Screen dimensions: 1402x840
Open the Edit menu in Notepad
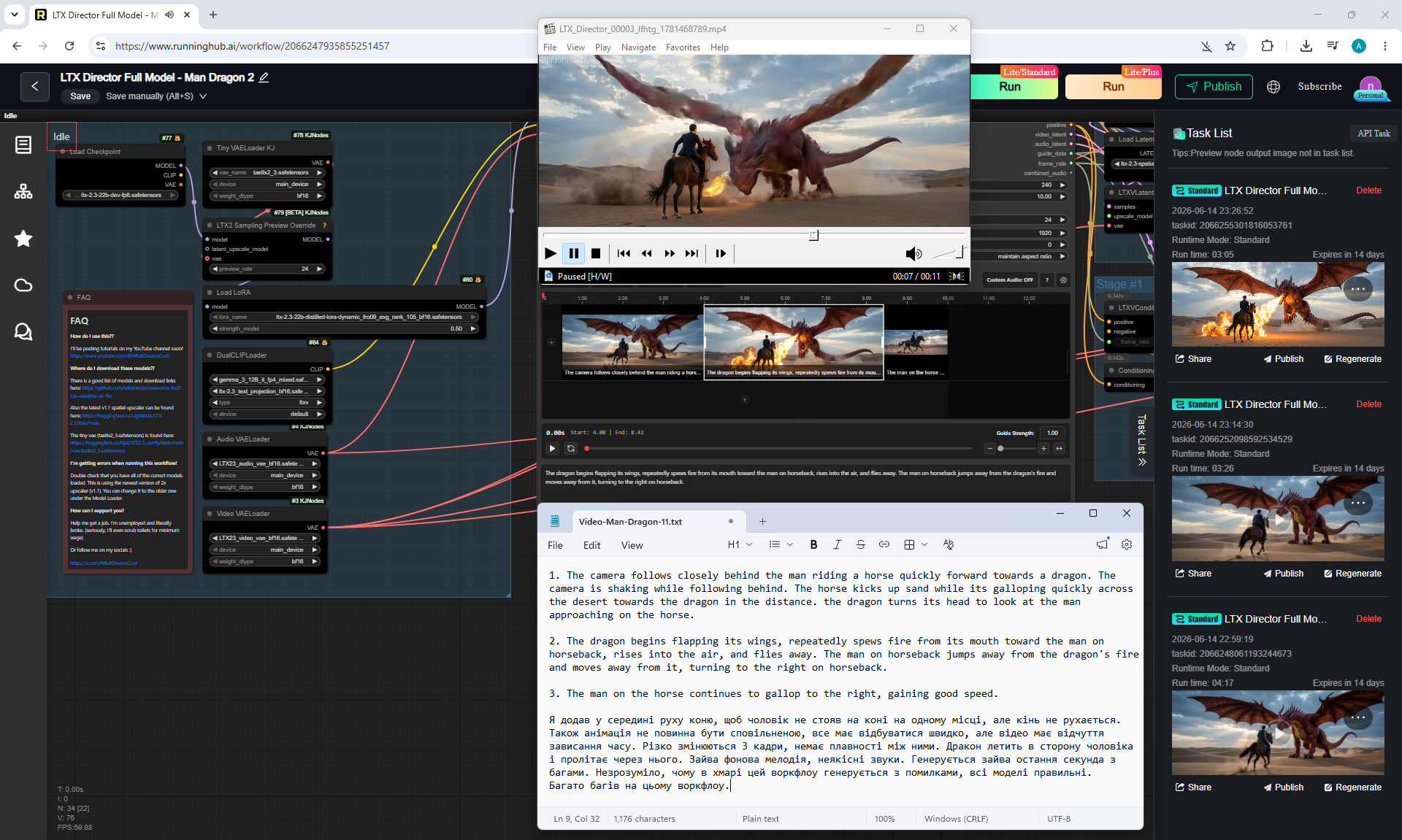(x=591, y=545)
